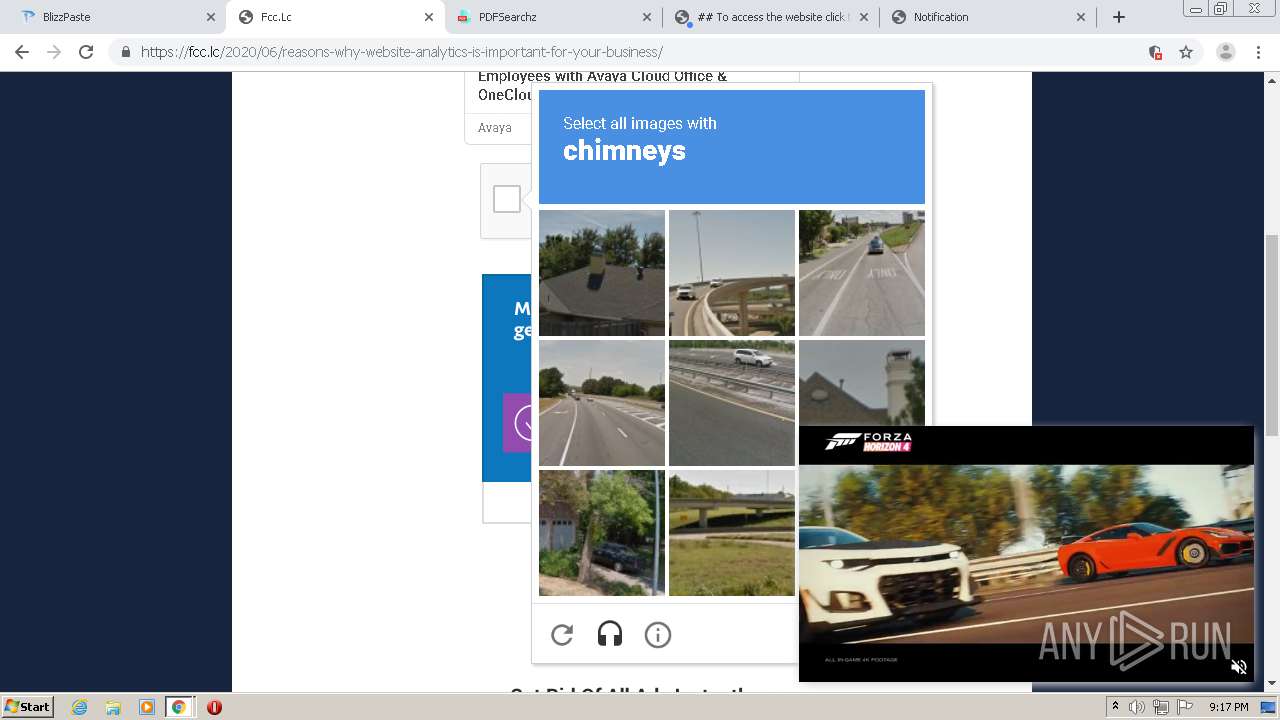The image size is (1280, 720).
Task: Select the guardrail and white SUV tile
Action: pyautogui.click(x=732, y=403)
